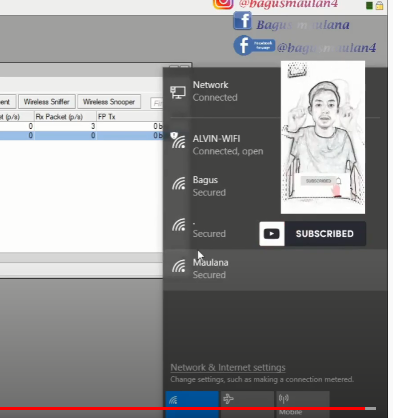The height and width of the screenshot is (418, 393).
Task: Click the Facebook icon beside Bagus maulana
Action: pos(242,21)
